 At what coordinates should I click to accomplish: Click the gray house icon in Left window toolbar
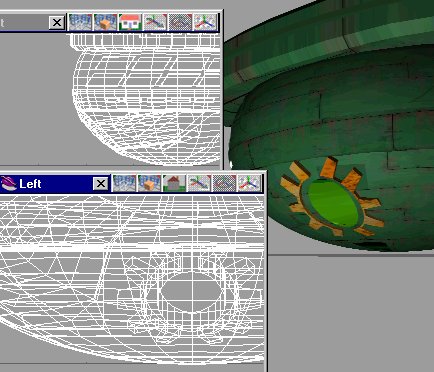click(174, 183)
